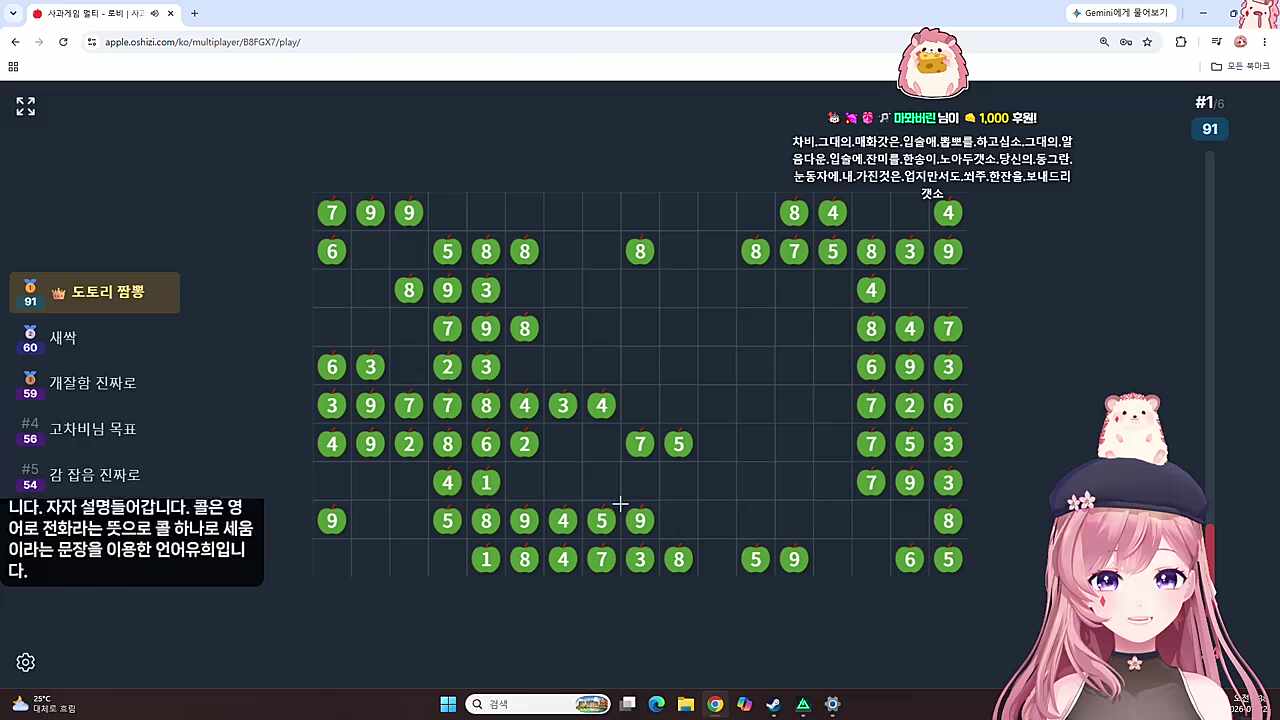This screenshot has height=720, width=1280.
Task: Mute the tab using its speaker icon
Action: click(154, 13)
